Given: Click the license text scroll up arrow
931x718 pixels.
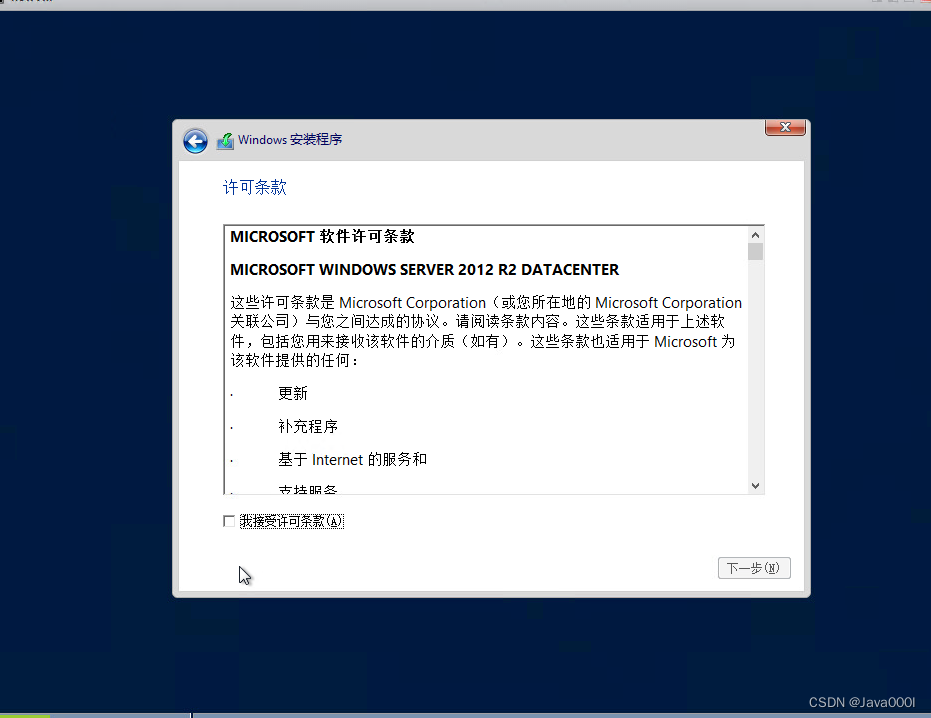Looking at the screenshot, I should [755, 235].
